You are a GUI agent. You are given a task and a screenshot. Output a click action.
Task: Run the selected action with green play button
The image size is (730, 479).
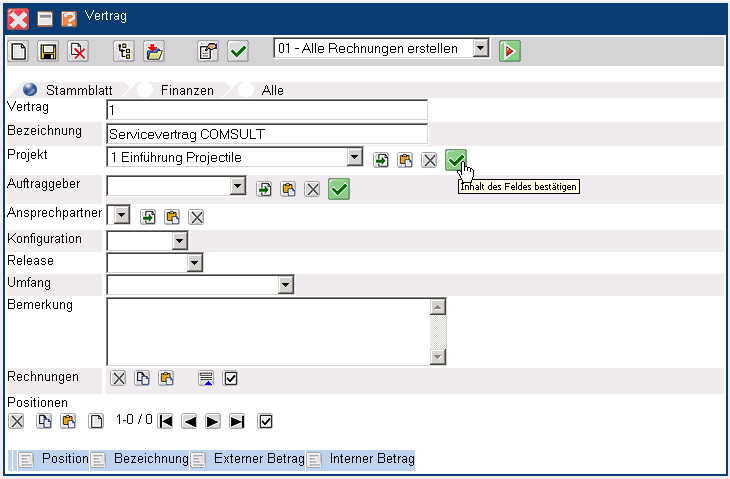coord(510,50)
